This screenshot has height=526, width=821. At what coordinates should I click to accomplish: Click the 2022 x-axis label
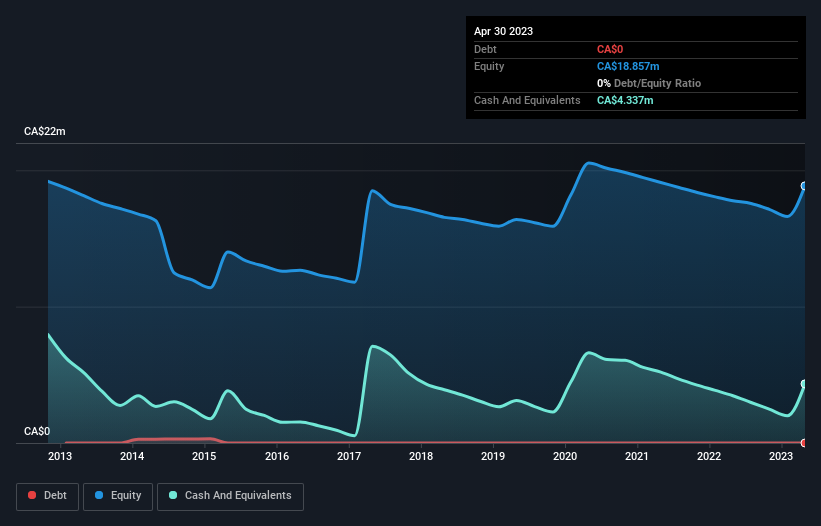point(709,456)
